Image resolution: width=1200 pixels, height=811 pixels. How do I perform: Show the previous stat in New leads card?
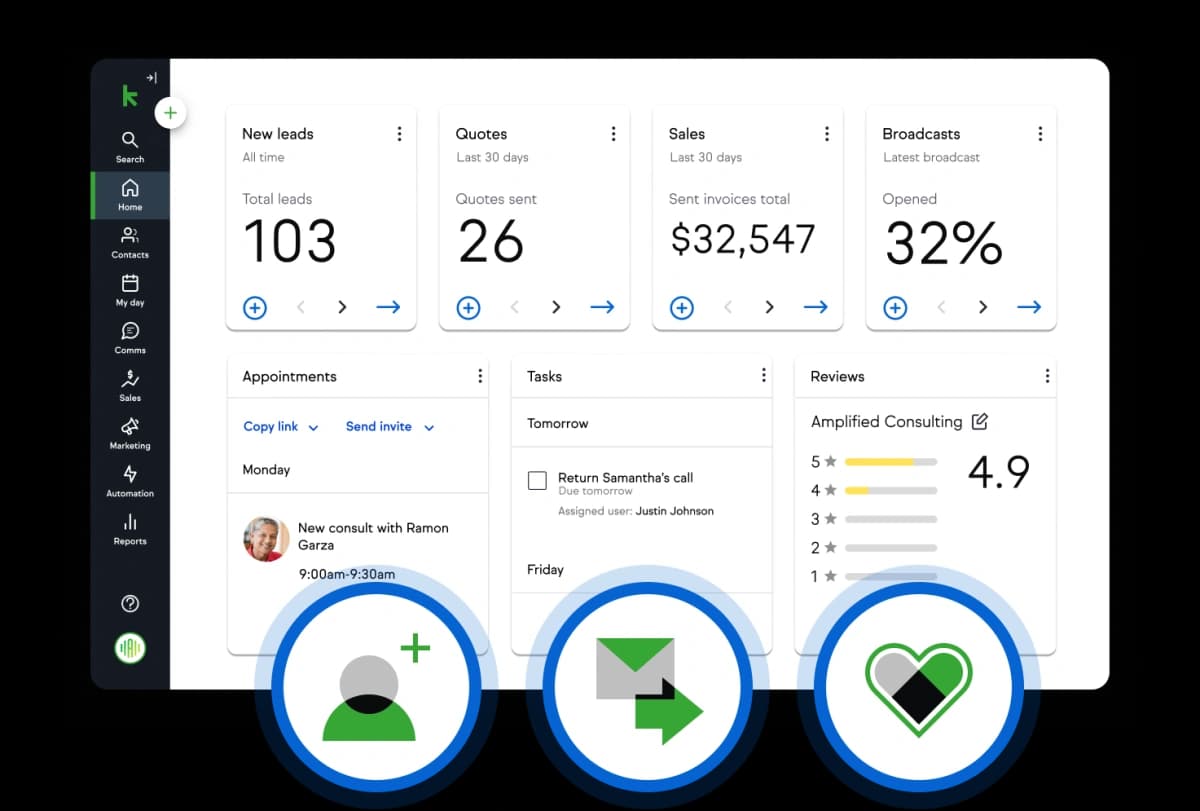click(301, 308)
